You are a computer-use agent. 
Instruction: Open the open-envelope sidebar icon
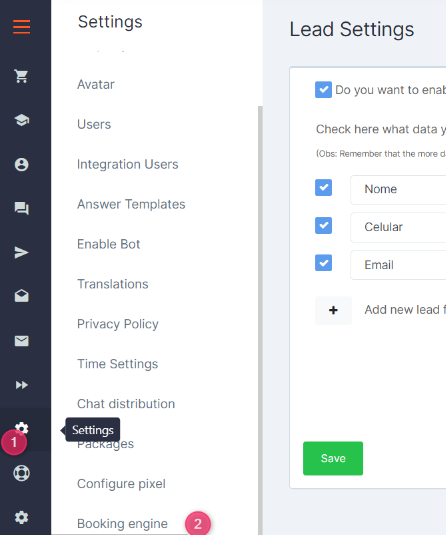pos(21,296)
